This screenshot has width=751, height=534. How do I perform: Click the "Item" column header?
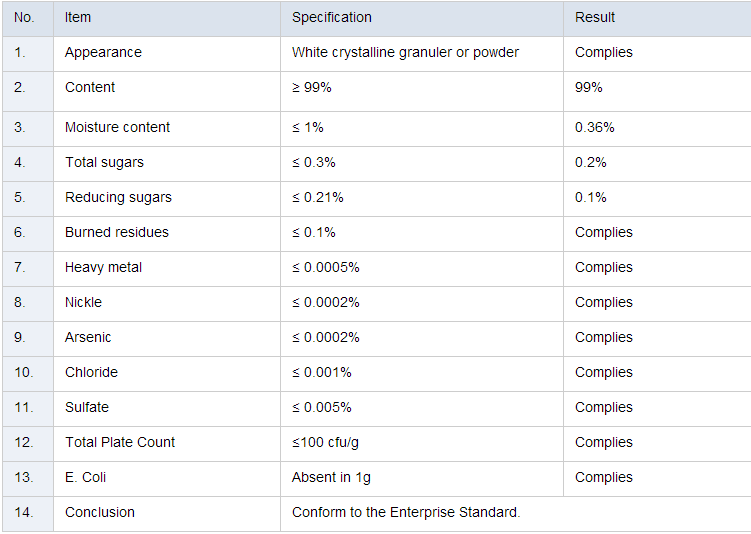pos(78,17)
